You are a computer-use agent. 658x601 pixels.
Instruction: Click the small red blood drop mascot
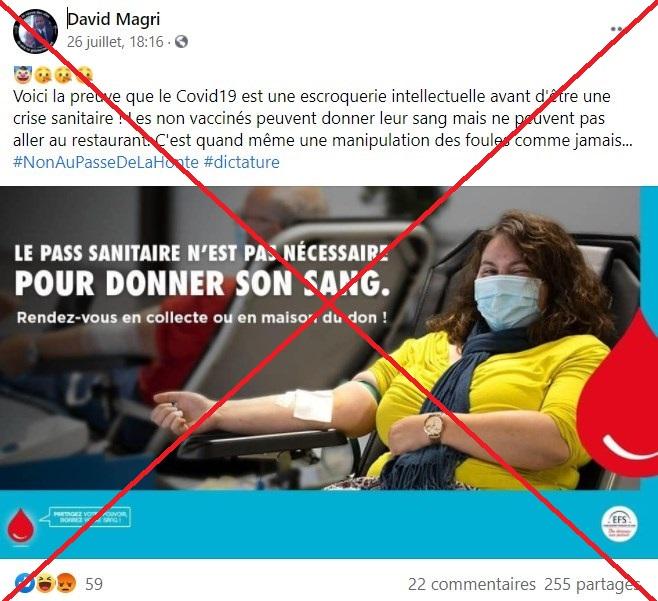[21, 525]
